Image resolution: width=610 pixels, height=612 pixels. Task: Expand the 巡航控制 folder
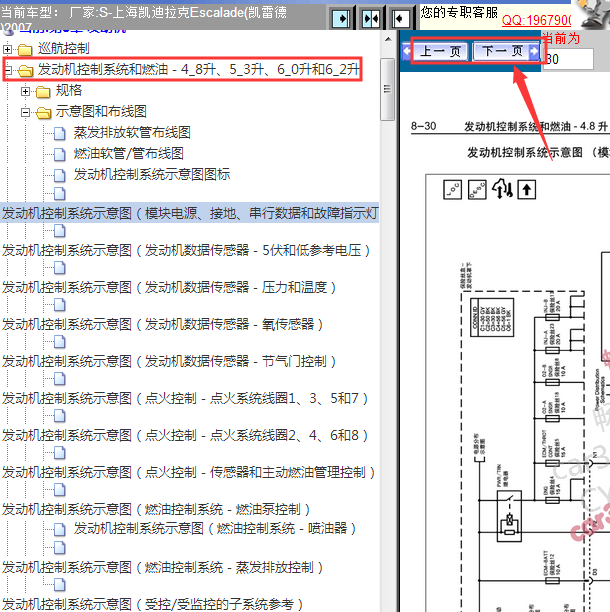(7, 49)
